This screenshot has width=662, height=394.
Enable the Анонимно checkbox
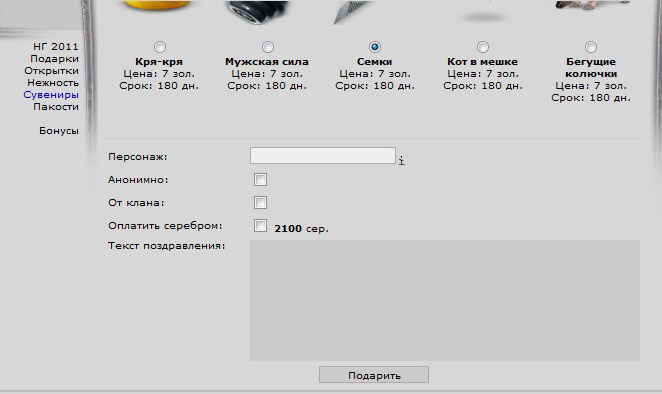(260, 179)
